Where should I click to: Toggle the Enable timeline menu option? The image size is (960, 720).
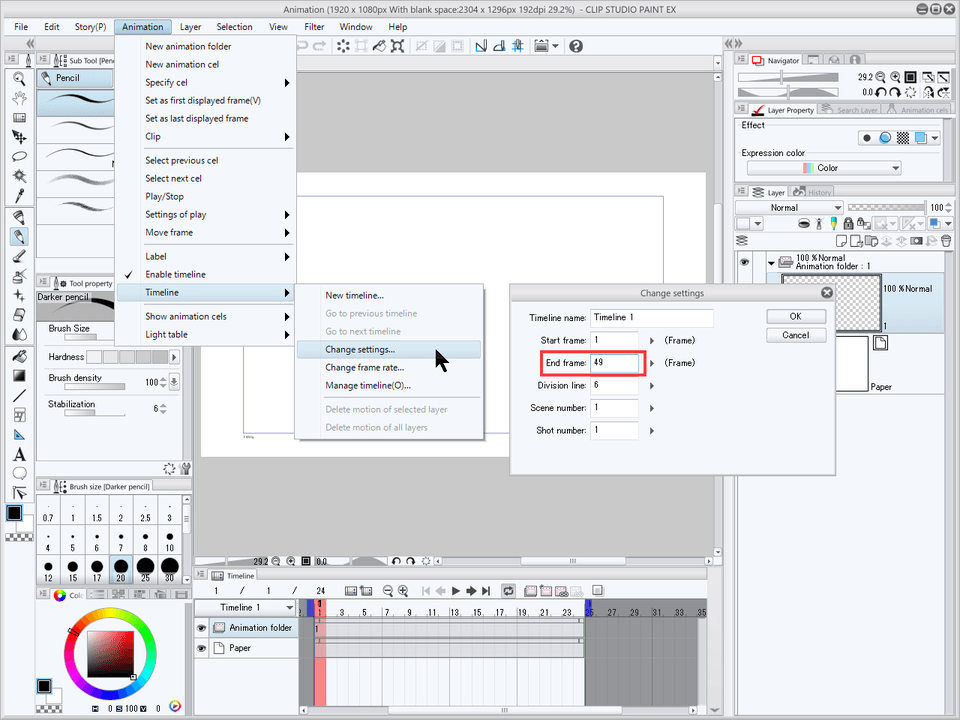[175, 274]
